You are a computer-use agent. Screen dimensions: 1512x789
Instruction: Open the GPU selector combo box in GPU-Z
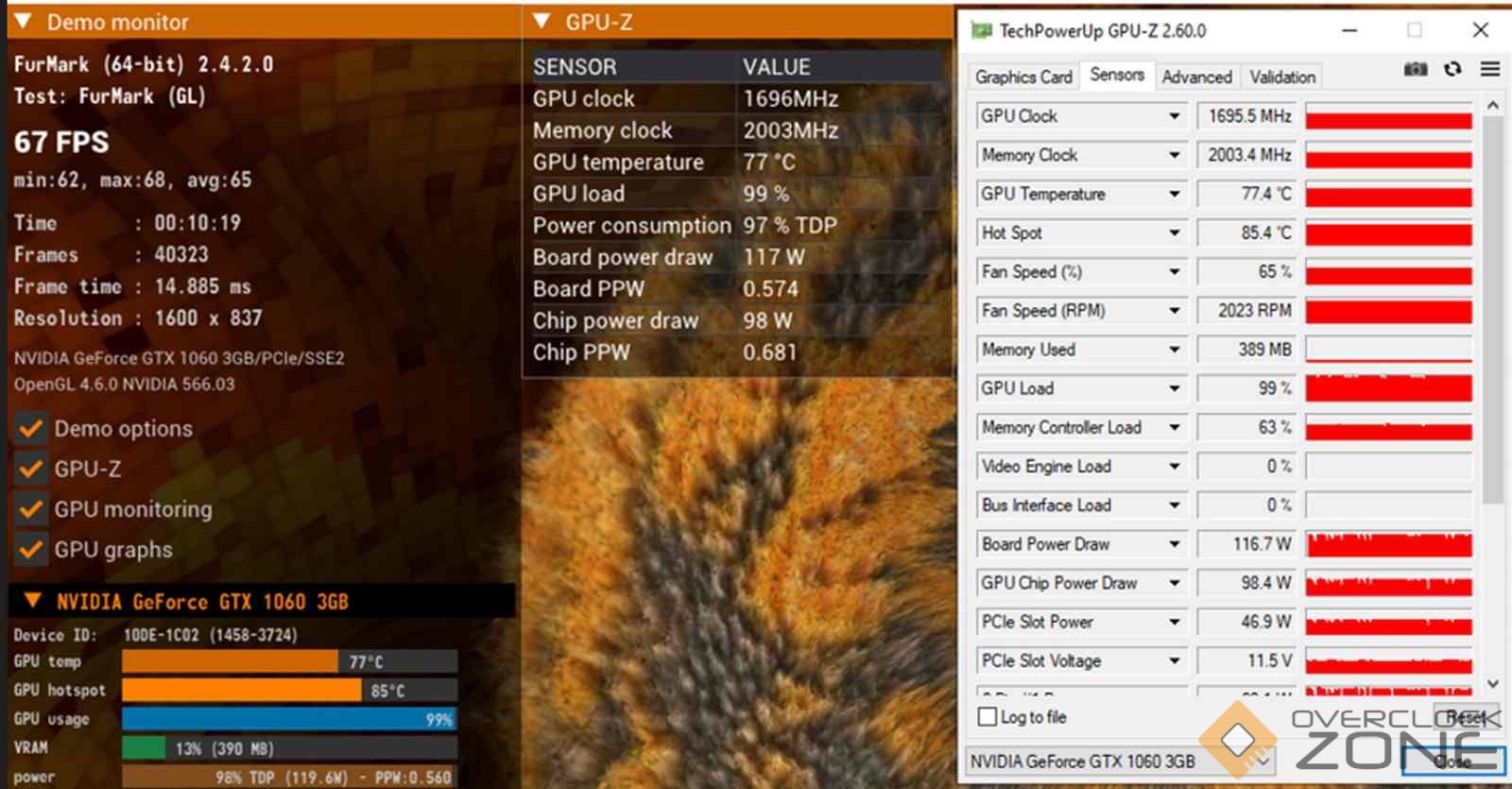click(1121, 761)
